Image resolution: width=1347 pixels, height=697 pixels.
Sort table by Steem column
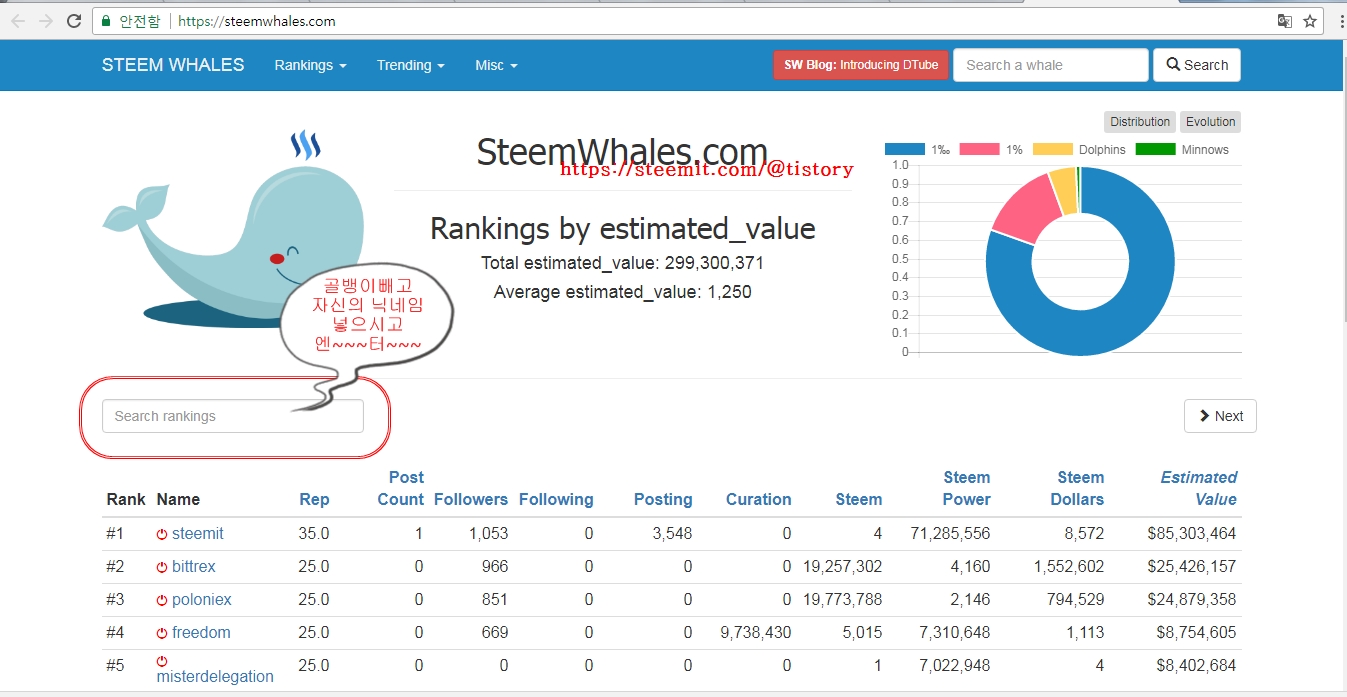pos(859,500)
